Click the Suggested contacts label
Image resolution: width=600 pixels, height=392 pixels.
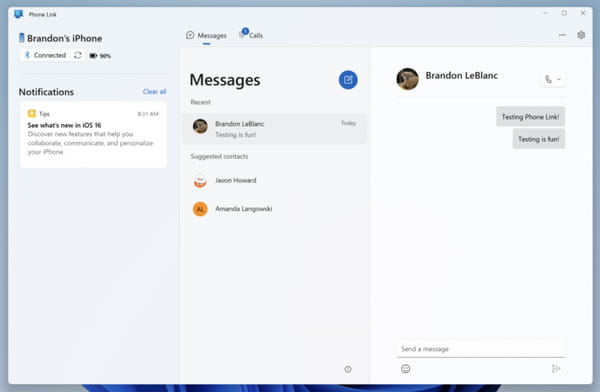pyautogui.click(x=219, y=156)
